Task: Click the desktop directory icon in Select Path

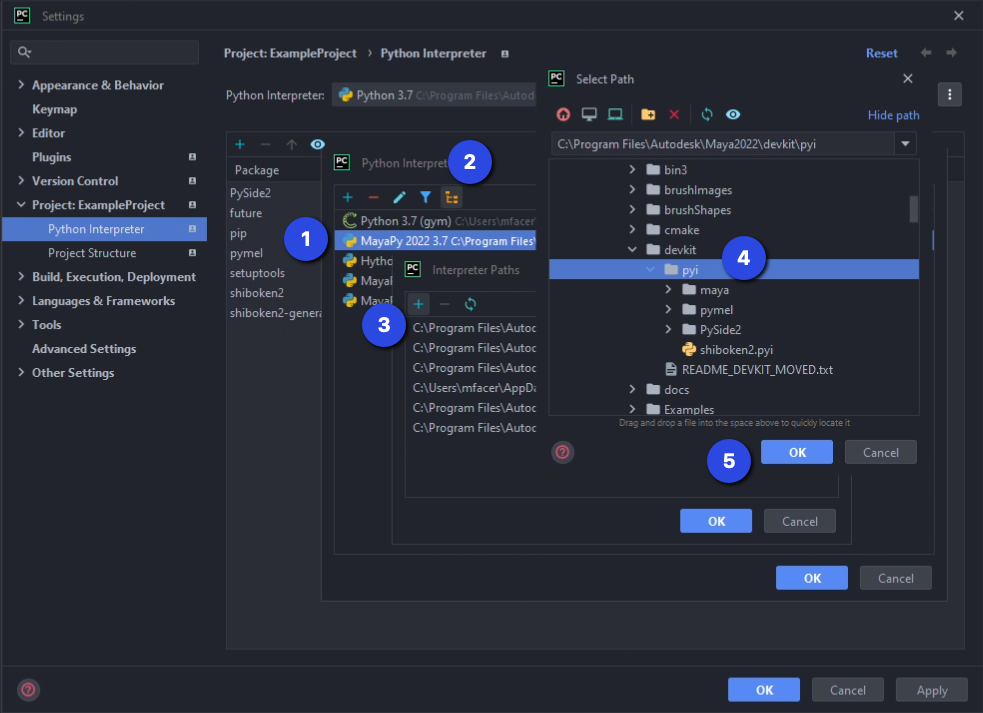Action: coord(589,115)
